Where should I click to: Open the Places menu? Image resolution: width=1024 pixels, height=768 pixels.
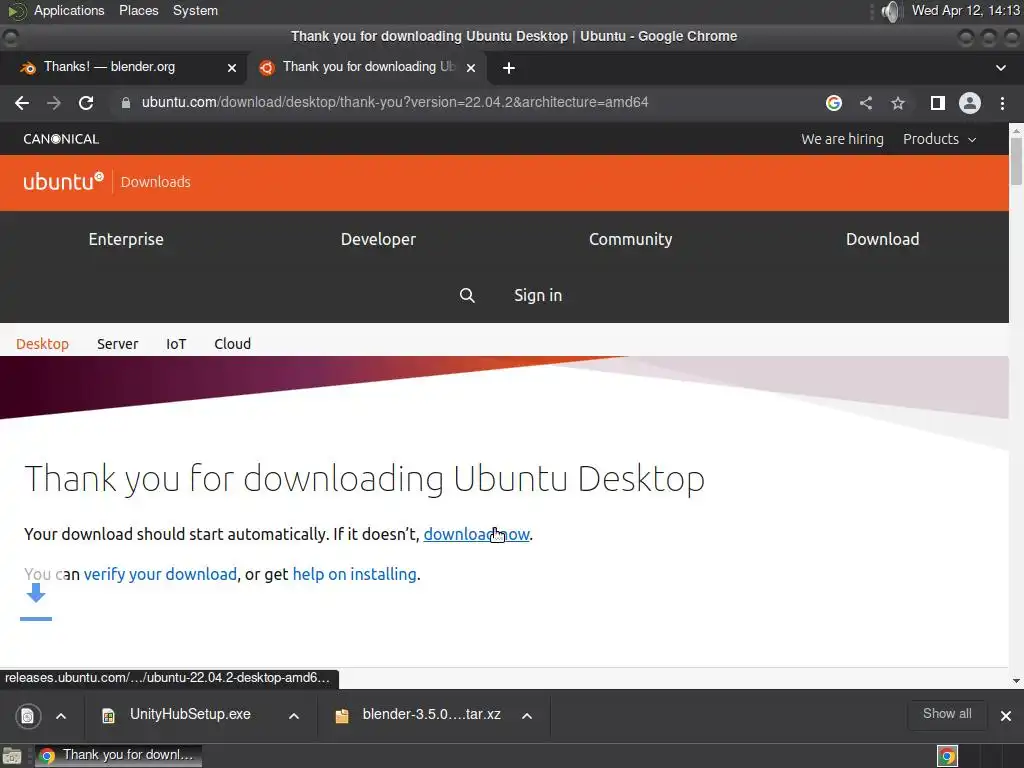138,11
